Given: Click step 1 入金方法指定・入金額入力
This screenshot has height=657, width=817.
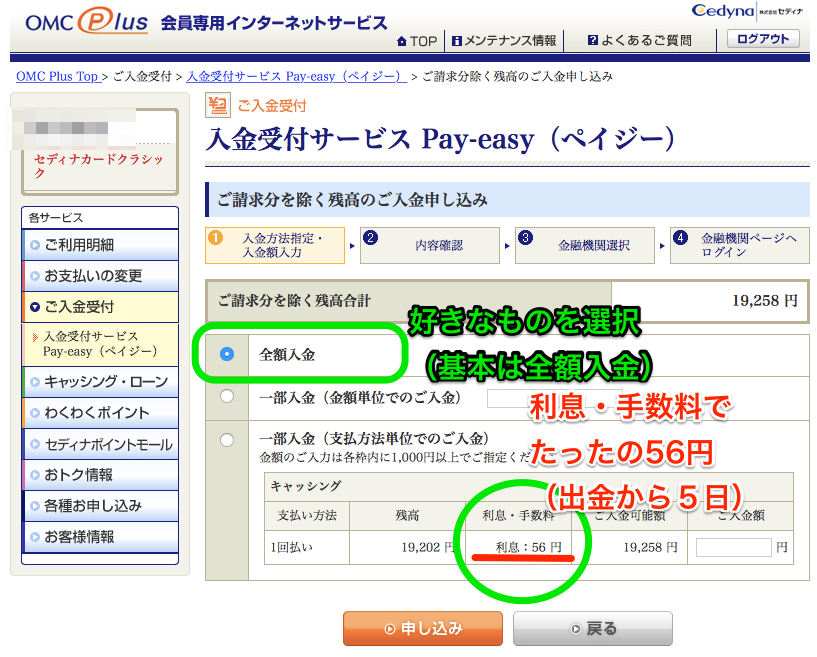Looking at the screenshot, I should click(x=275, y=245).
